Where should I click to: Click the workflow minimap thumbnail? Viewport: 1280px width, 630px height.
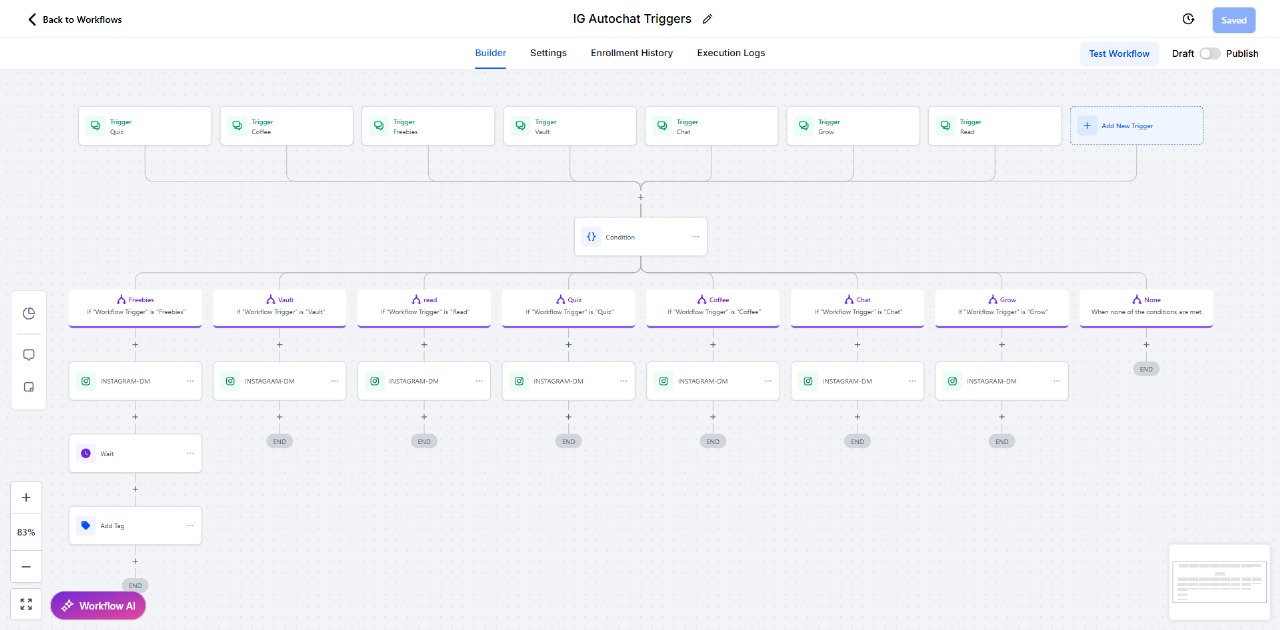point(1219,580)
